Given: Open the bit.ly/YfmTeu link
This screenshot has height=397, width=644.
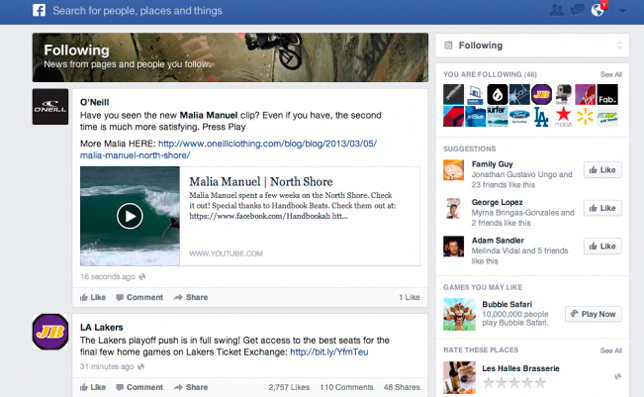Looking at the screenshot, I should coord(329,352).
